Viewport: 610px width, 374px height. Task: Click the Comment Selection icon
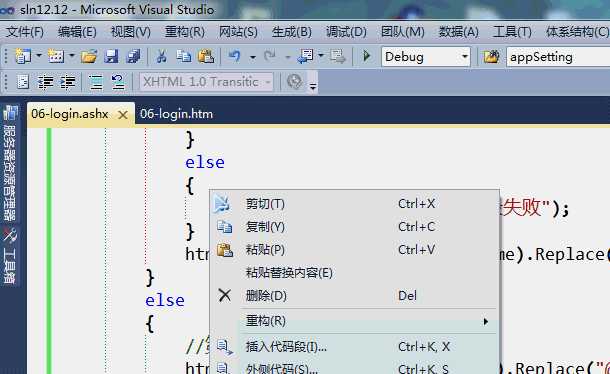(96, 82)
